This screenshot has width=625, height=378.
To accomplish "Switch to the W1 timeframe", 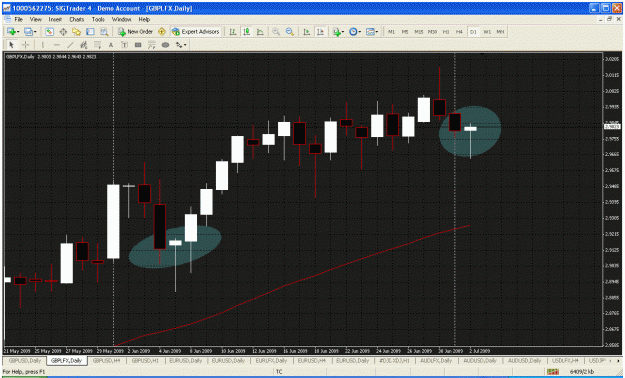I will tap(487, 32).
